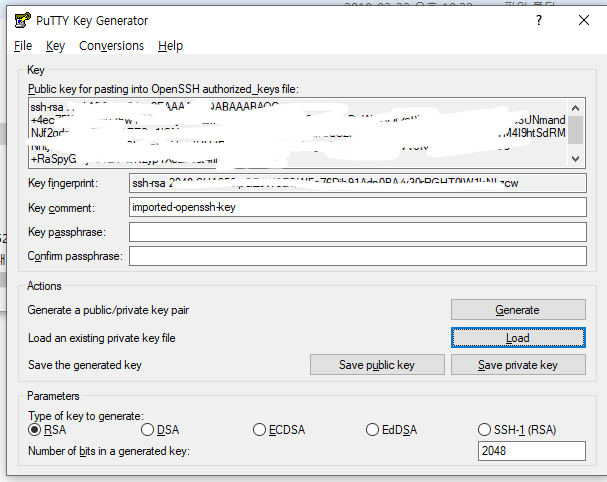The width and height of the screenshot is (607, 482).
Task: Click Save public key
Action: click(376, 365)
